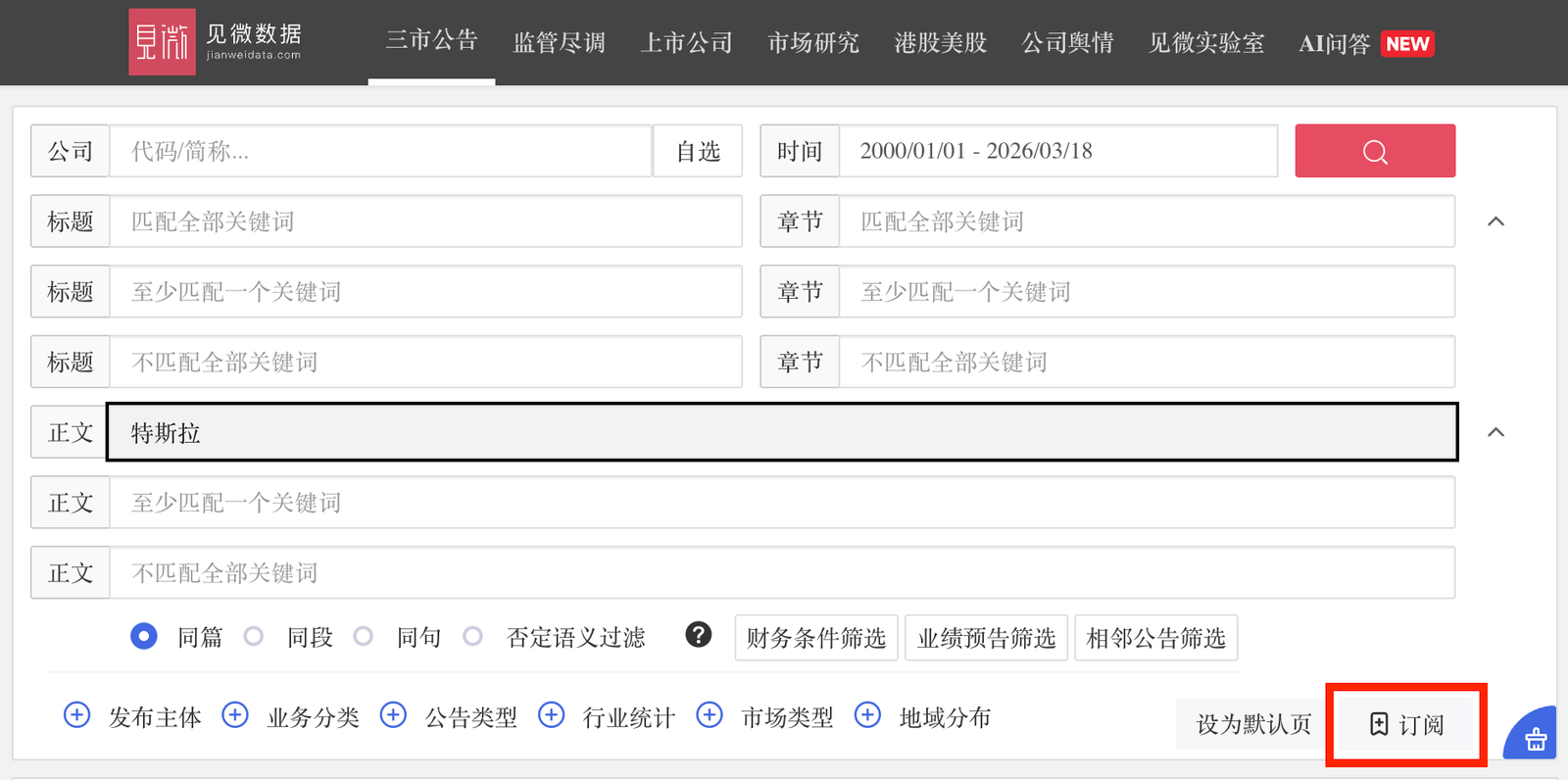This screenshot has height=780, width=1568.
Task: Open the 监管尽调 menu
Action: pyautogui.click(x=560, y=43)
